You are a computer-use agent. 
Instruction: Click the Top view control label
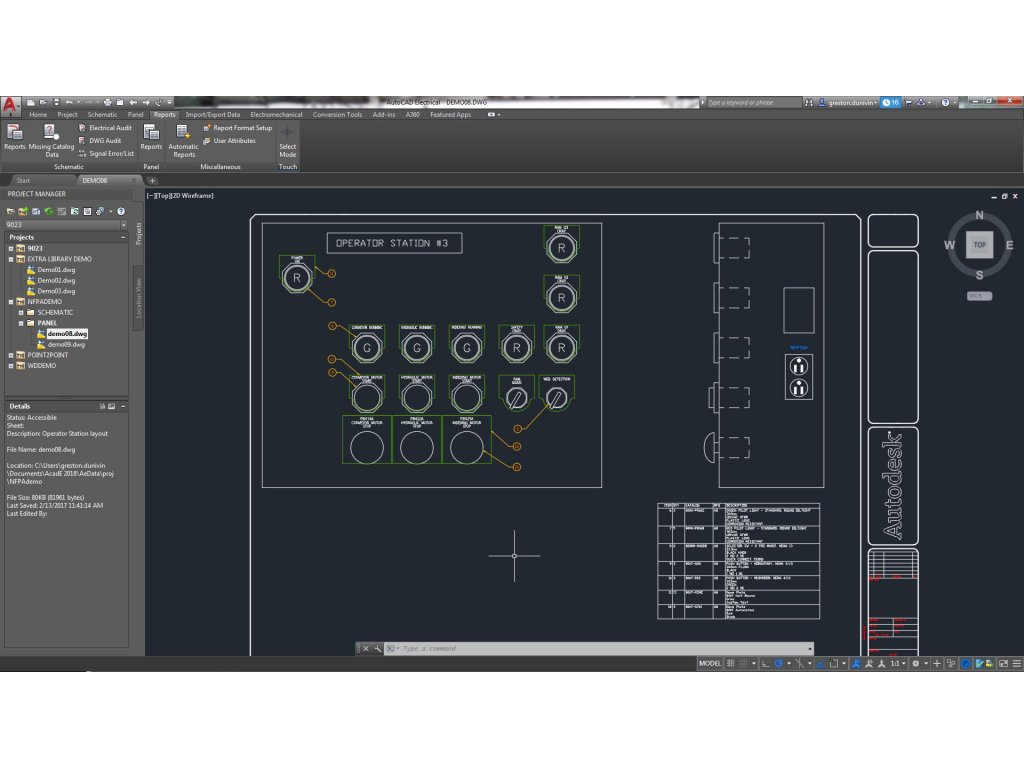point(161,196)
